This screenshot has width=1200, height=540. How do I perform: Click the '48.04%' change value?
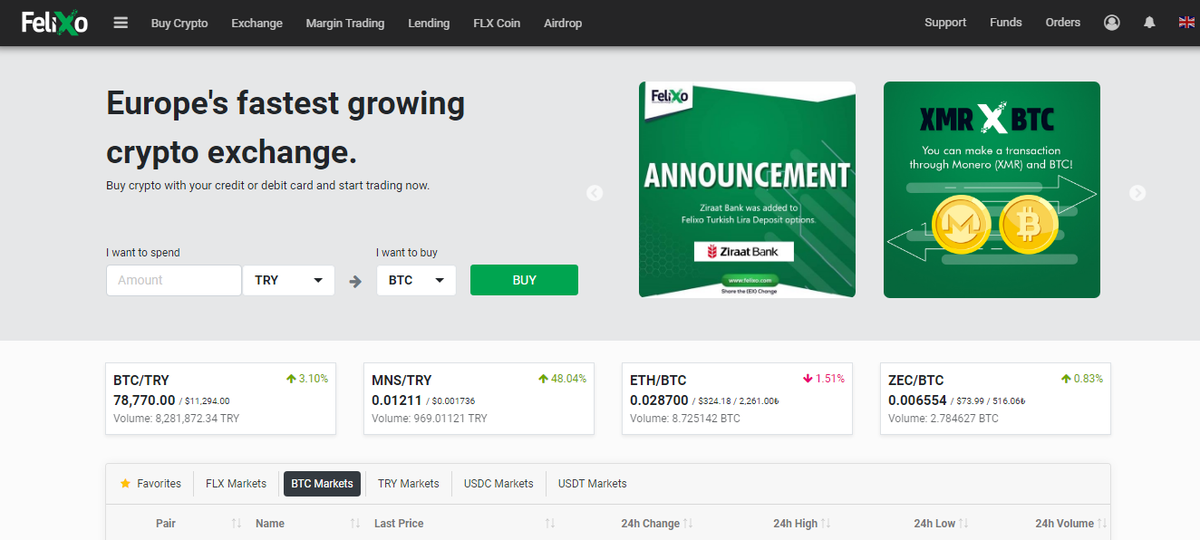pos(568,379)
